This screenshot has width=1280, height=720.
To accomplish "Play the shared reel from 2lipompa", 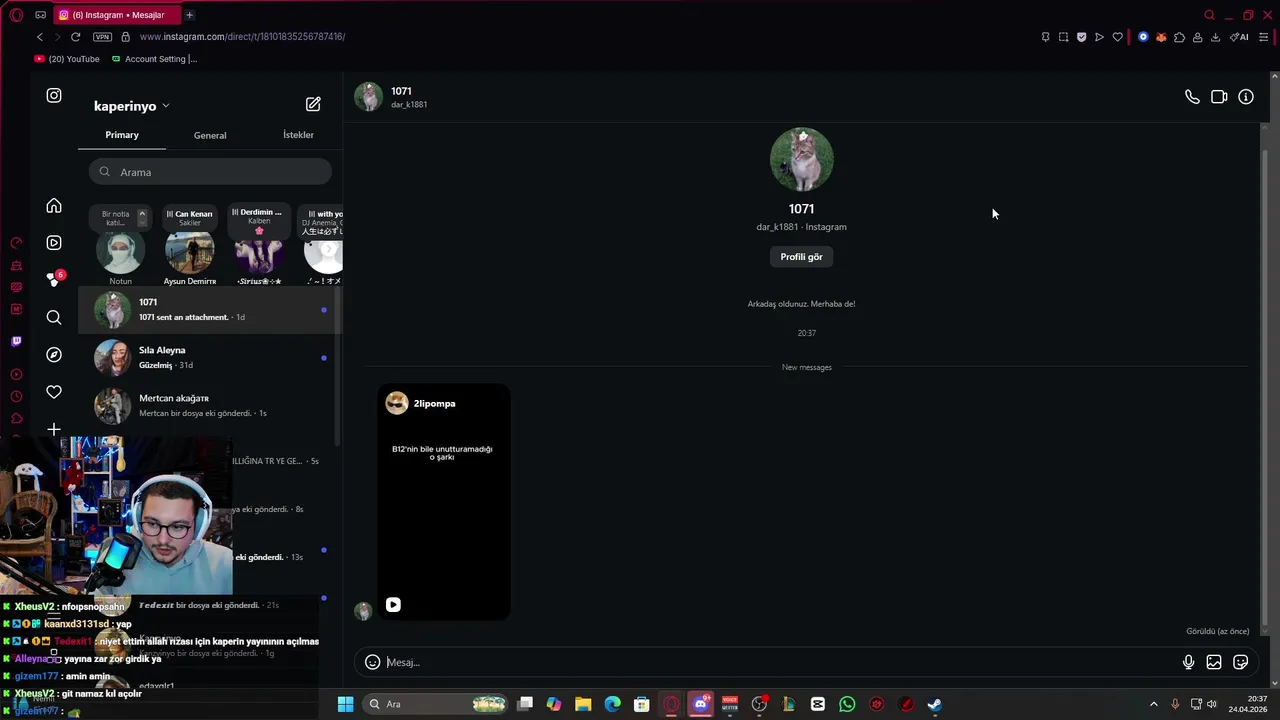I will (393, 605).
